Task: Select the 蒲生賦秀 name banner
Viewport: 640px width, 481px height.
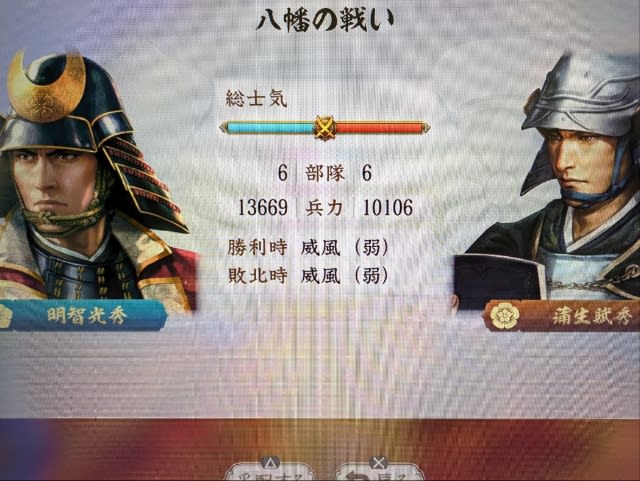Action: click(562, 316)
